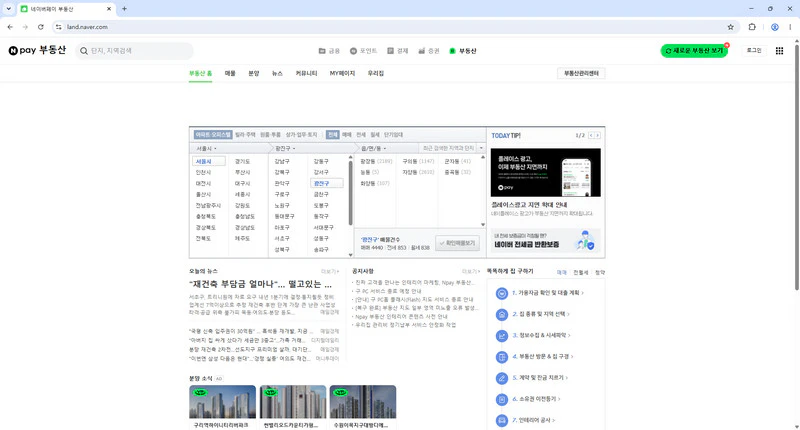This screenshot has width=800, height=430.
Task: Bookmark this page with the star icon
Action: pos(730,27)
